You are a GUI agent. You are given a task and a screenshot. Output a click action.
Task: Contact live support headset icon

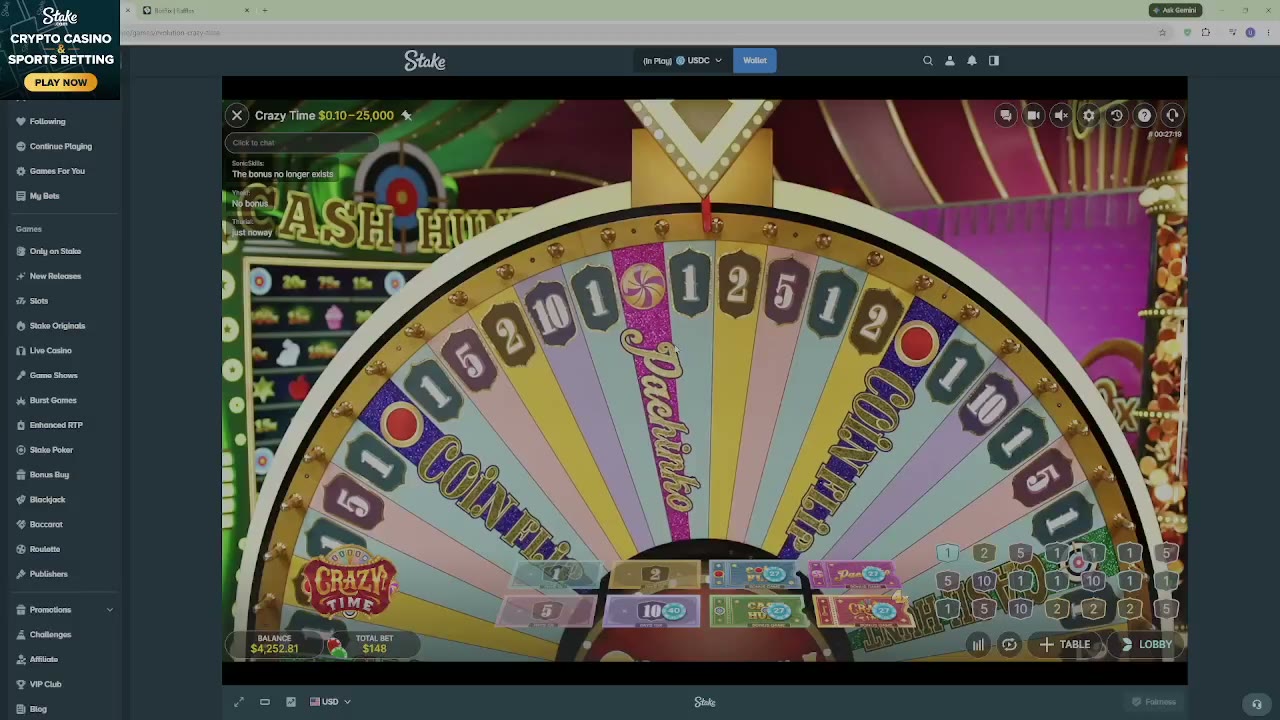point(1172,115)
